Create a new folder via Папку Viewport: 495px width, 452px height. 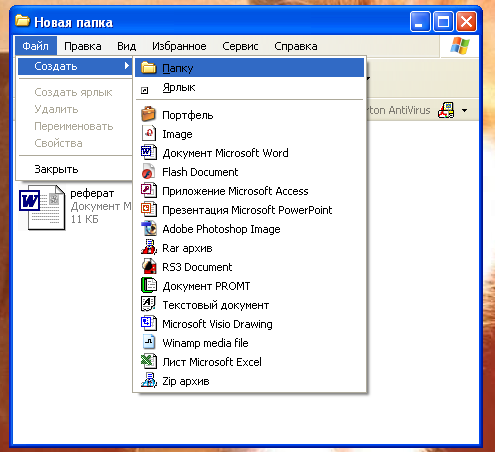click(249, 68)
